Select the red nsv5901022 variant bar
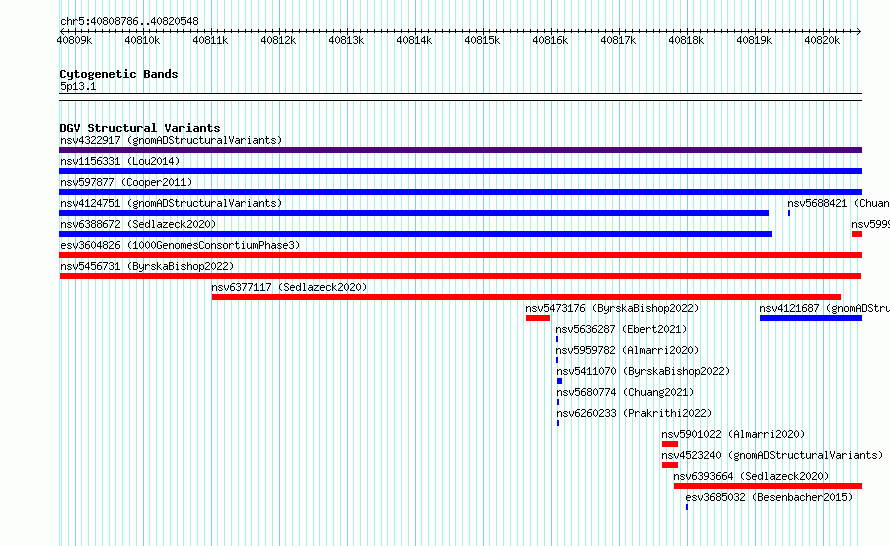 (670, 444)
